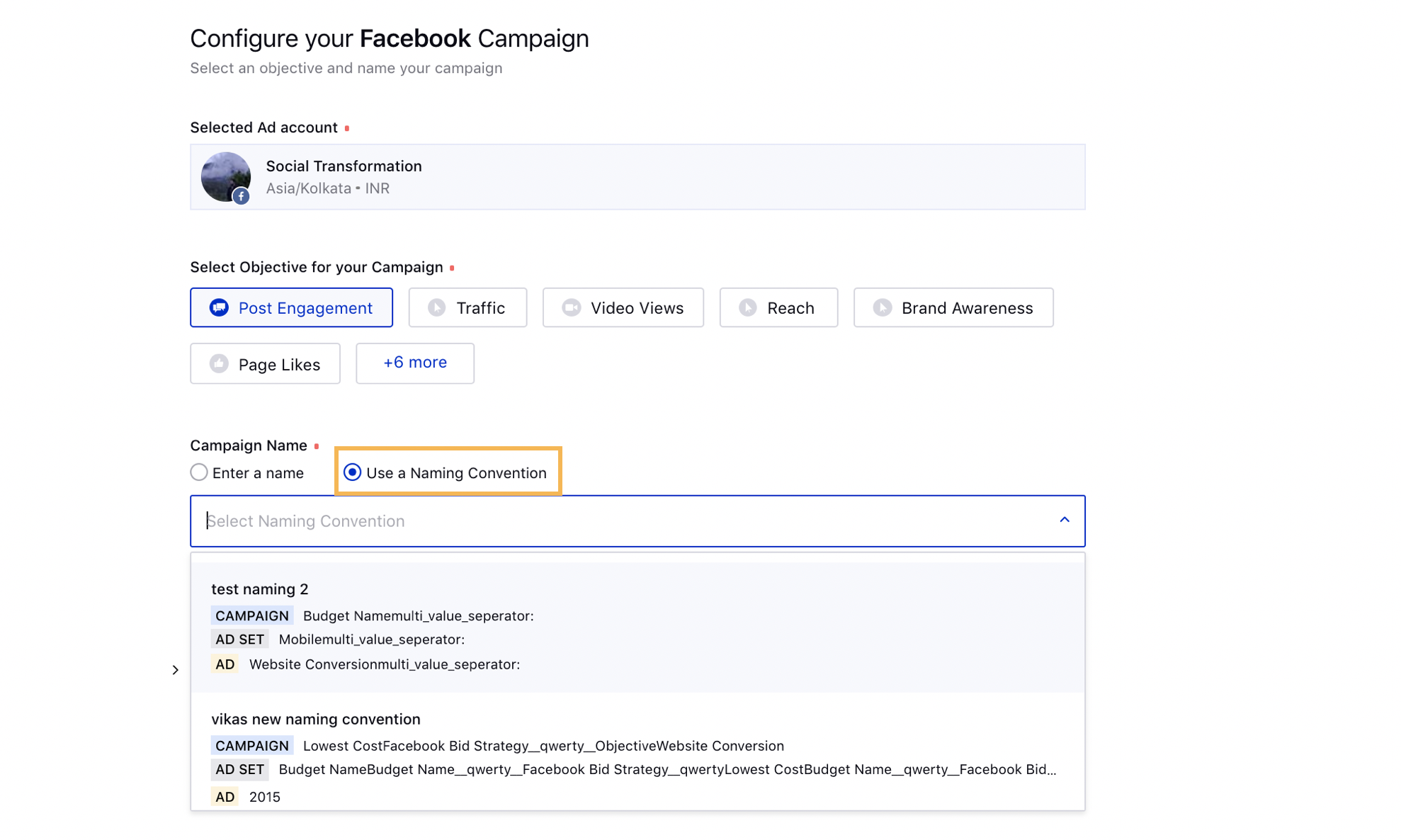The image size is (1401, 840).
Task: Click the Social Transformation account avatar
Action: (226, 177)
